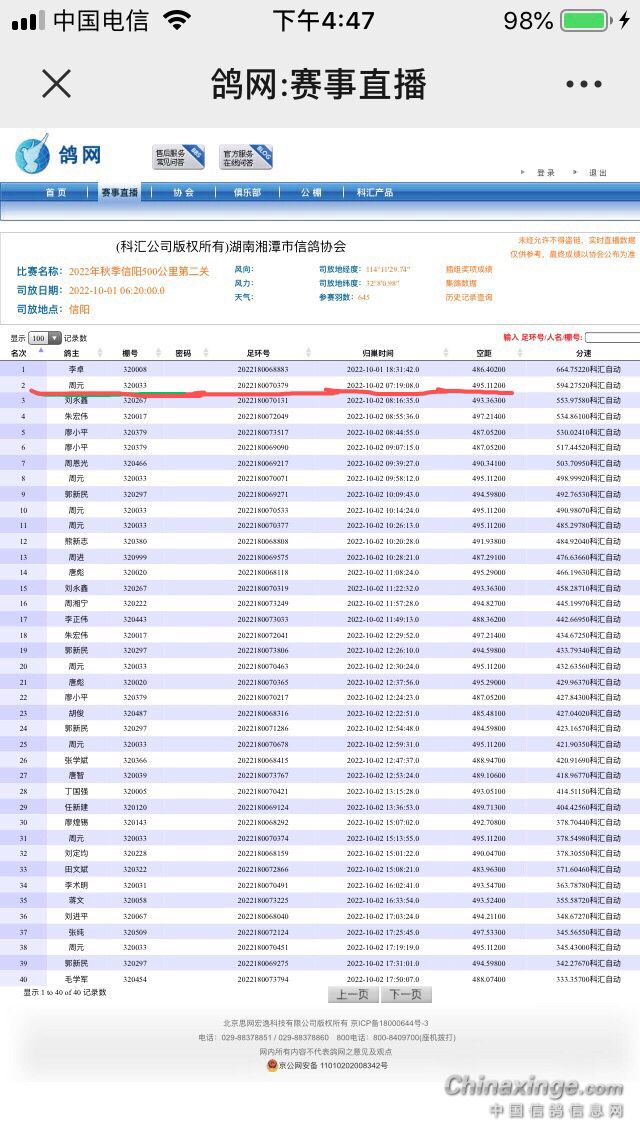Click the 鸽网 pigeon logo

pos(58,156)
